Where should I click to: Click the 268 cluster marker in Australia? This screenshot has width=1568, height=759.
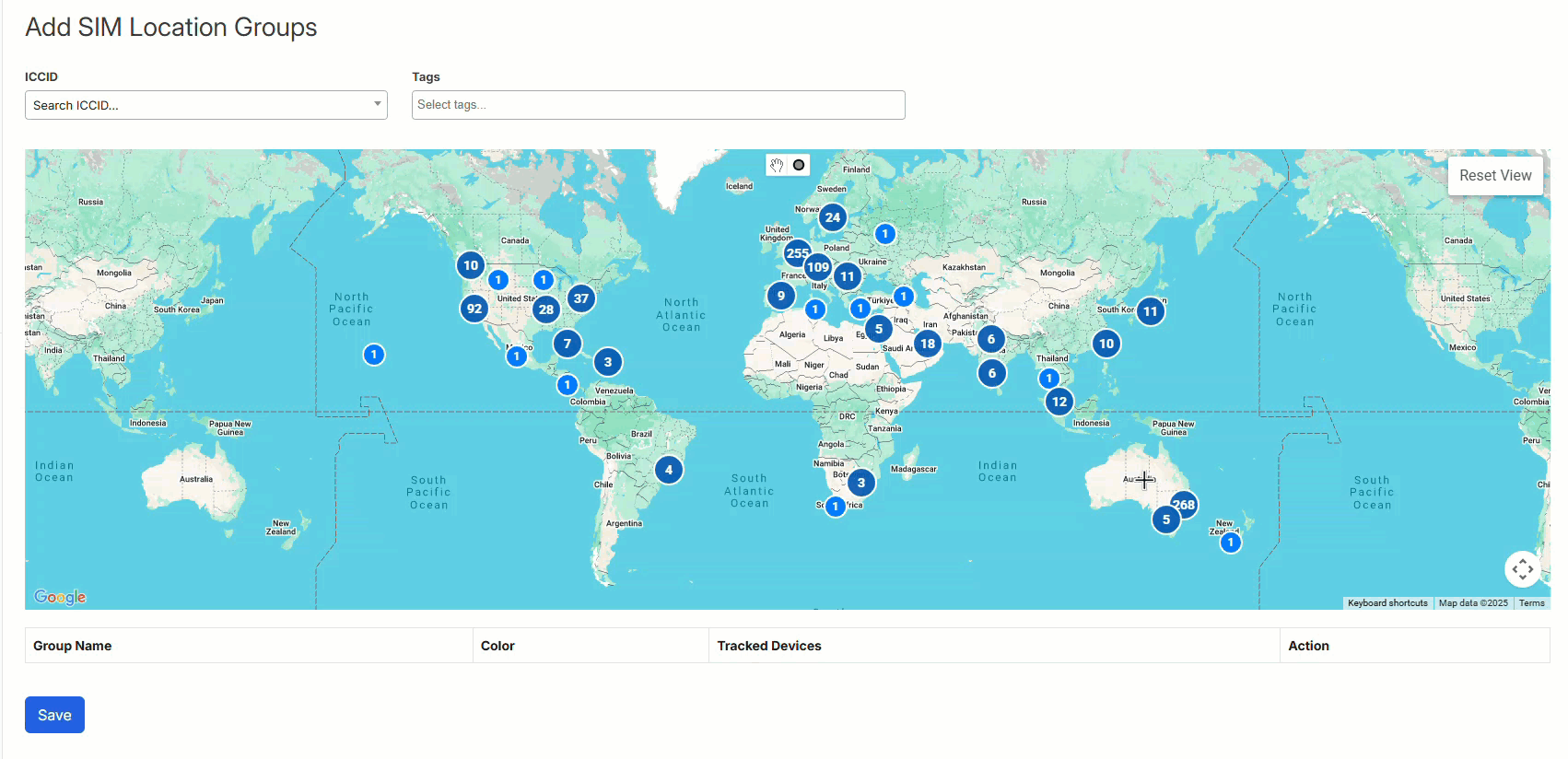point(1184,504)
